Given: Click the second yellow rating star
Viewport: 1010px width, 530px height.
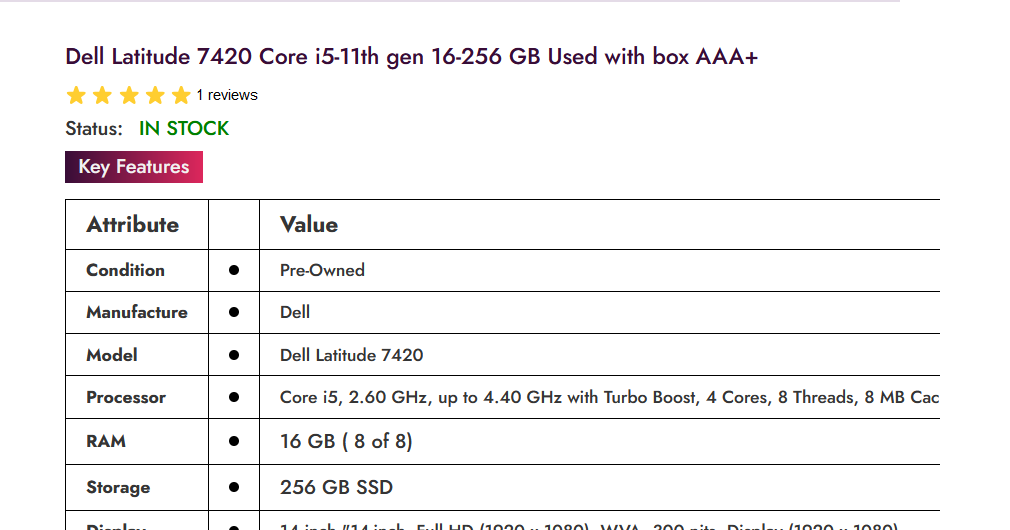Looking at the screenshot, I should [102, 96].
